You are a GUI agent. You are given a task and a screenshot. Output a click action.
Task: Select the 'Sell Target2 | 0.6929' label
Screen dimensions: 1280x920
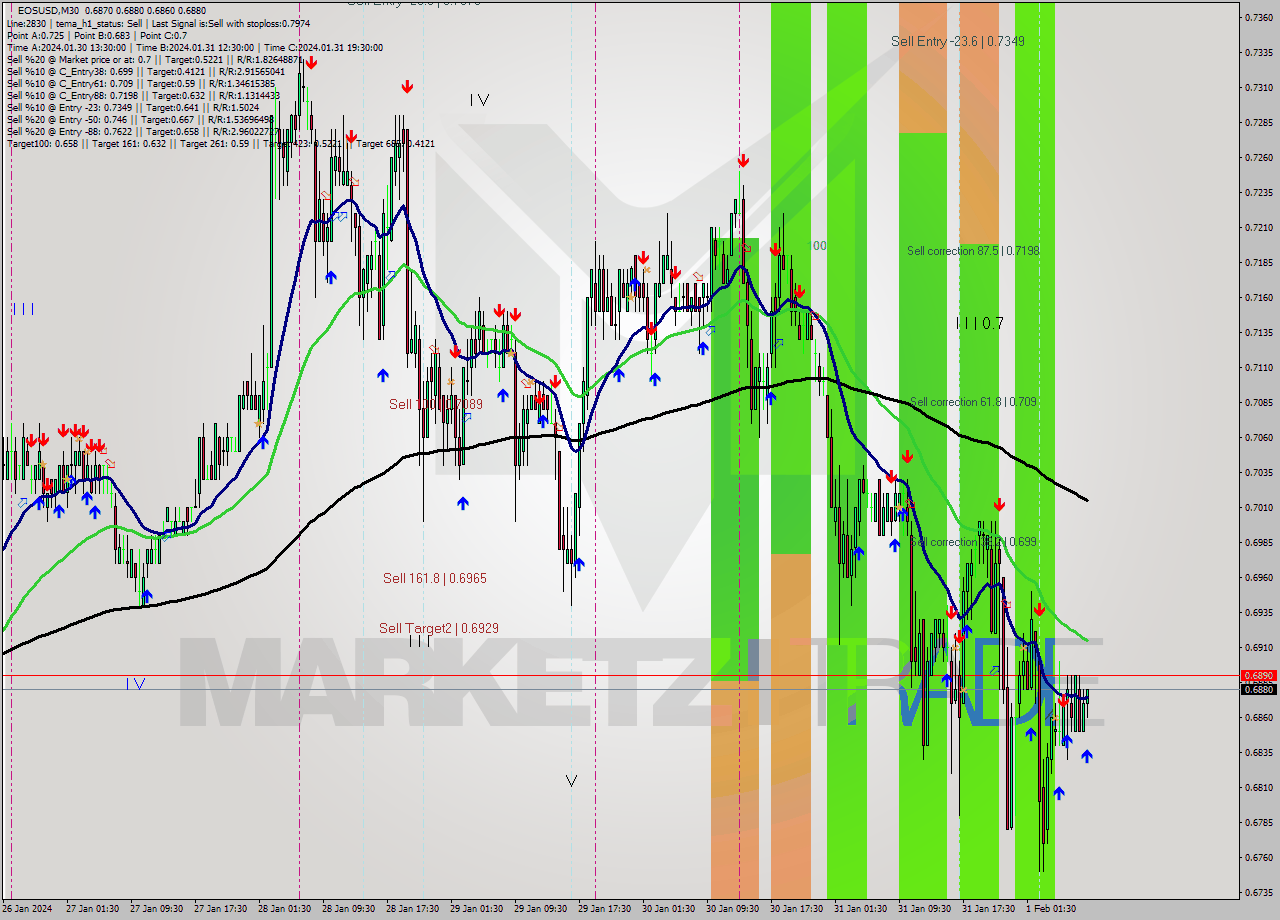pyautogui.click(x=439, y=628)
